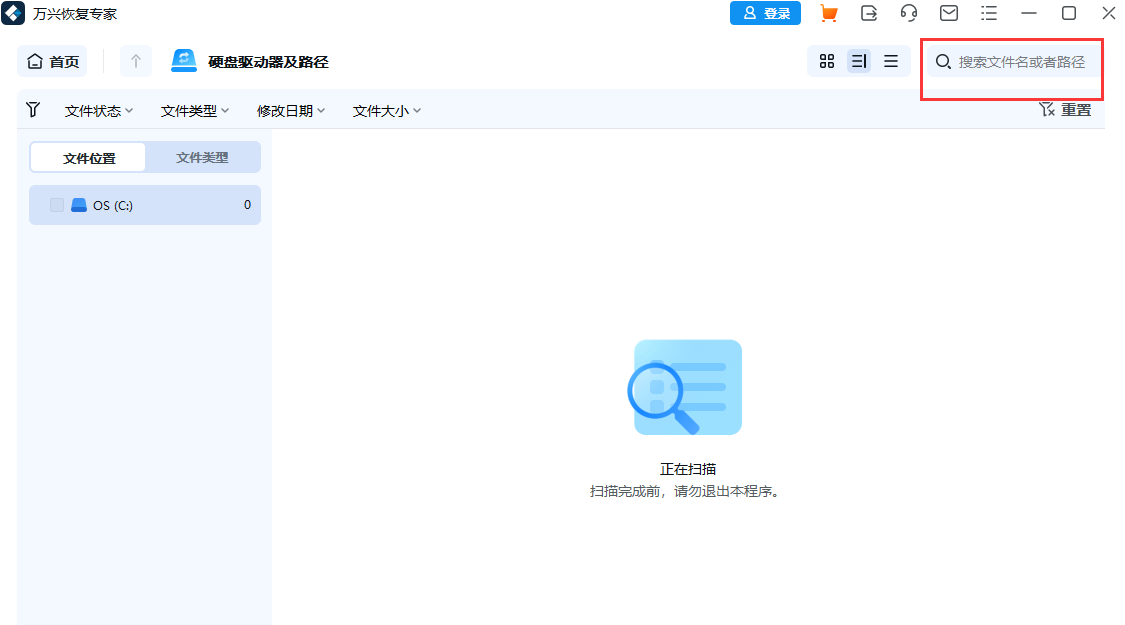Open the shopping cart purchase icon
Image resolution: width=1125 pixels, height=625 pixels.
pos(828,13)
